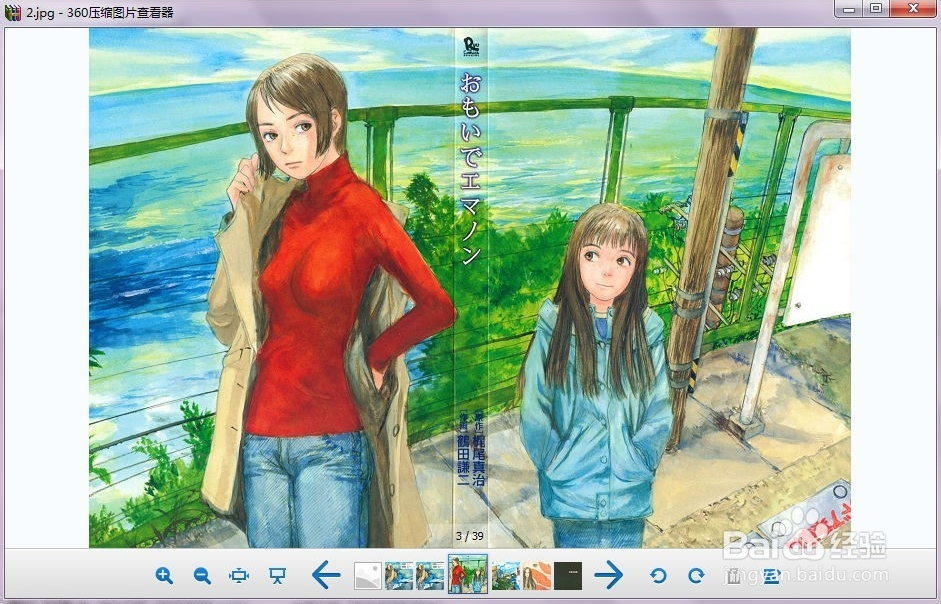Open the second thumbnail in the strip
941x604 pixels.
tap(398, 575)
